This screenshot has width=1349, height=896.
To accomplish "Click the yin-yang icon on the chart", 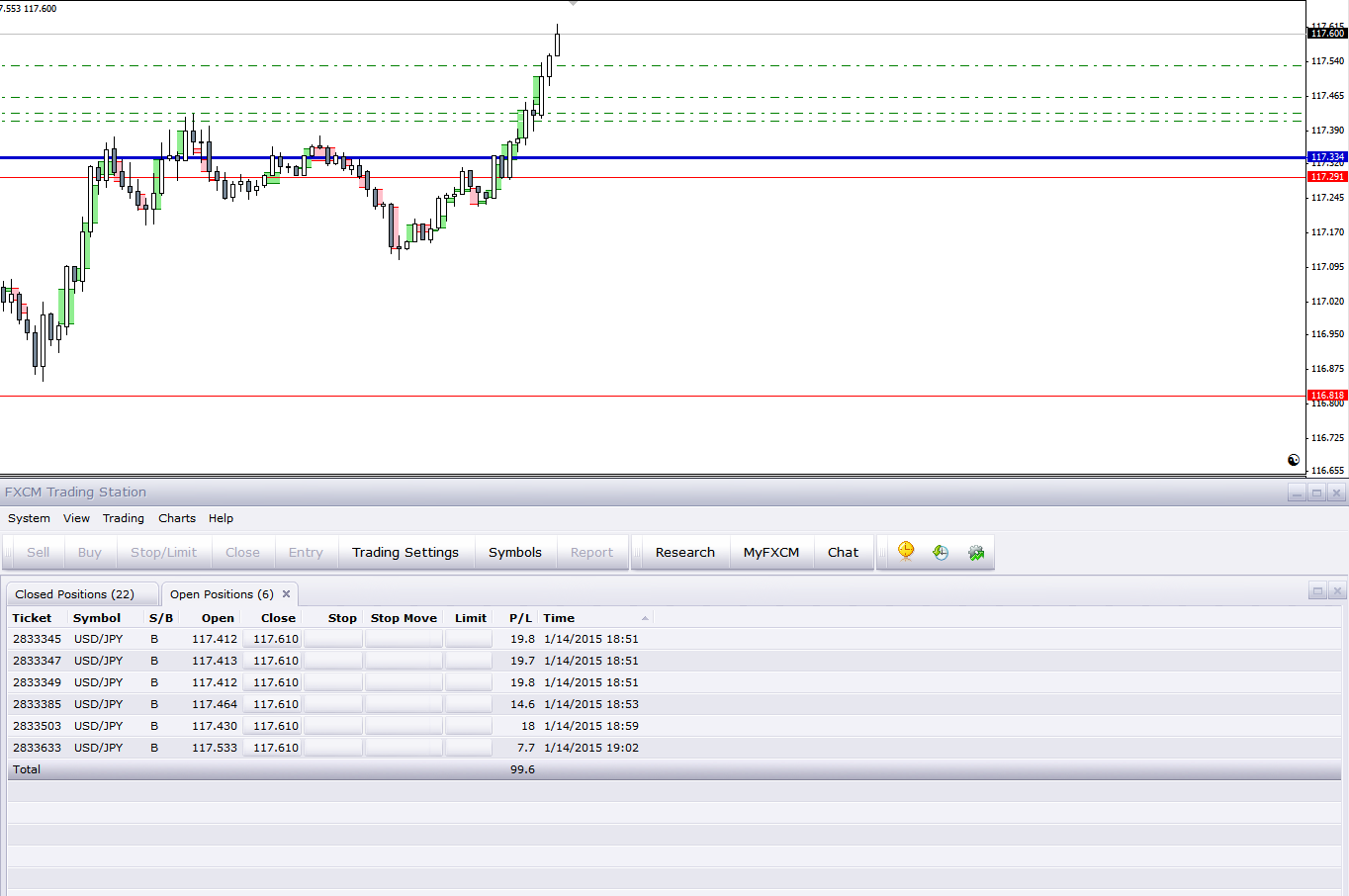I will point(1294,460).
